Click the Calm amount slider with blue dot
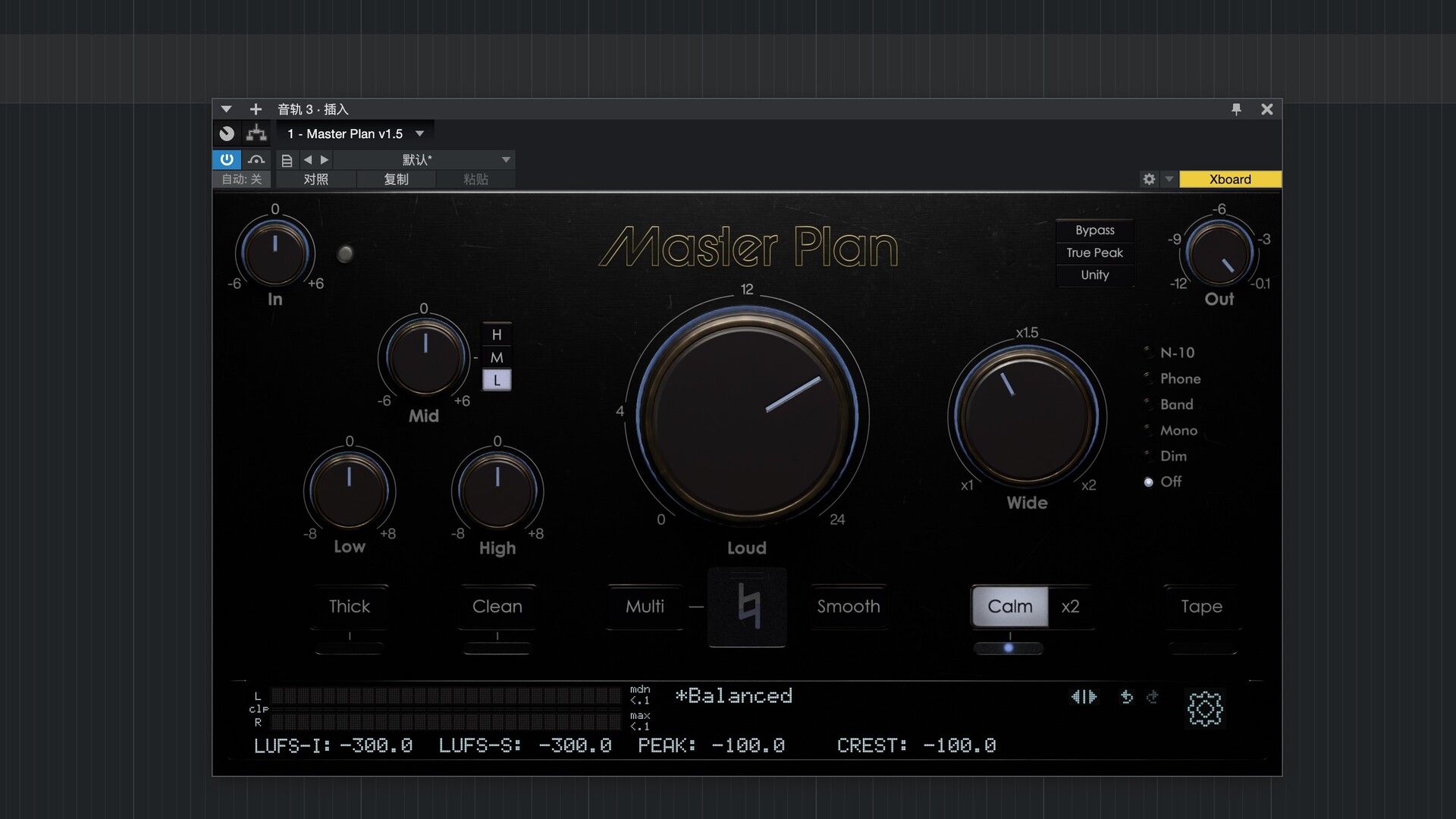Image resolution: width=1456 pixels, height=819 pixels. [1009, 648]
